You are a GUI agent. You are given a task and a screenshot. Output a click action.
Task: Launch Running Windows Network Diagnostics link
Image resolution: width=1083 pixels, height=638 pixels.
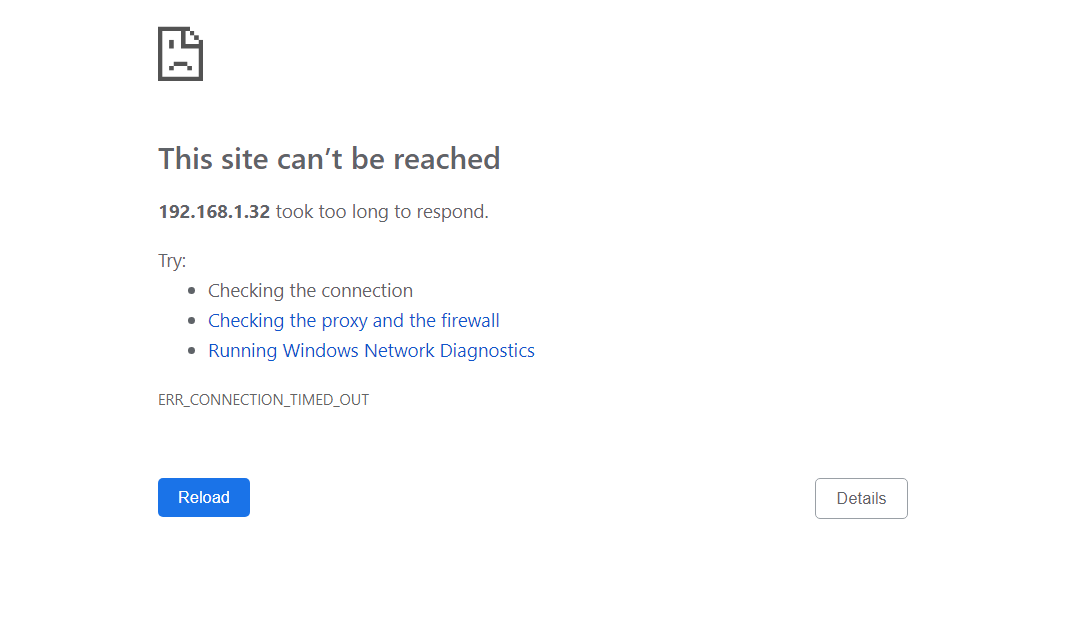pyautogui.click(x=372, y=350)
